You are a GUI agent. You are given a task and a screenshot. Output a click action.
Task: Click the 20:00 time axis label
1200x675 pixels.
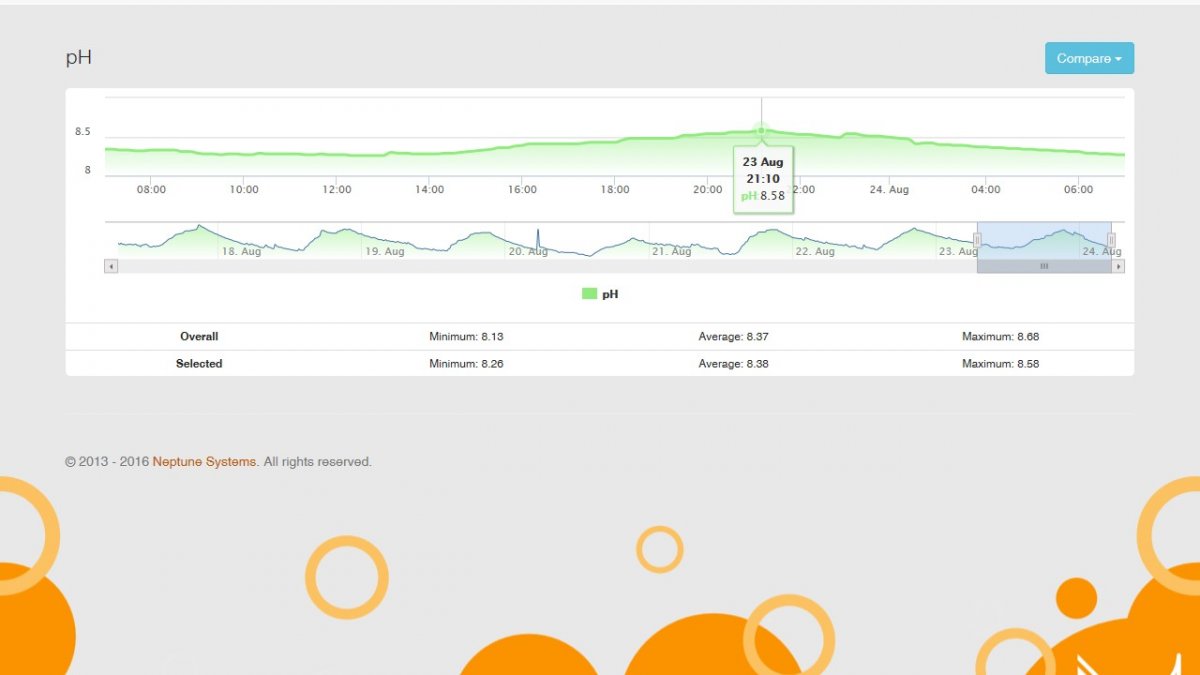(x=707, y=190)
